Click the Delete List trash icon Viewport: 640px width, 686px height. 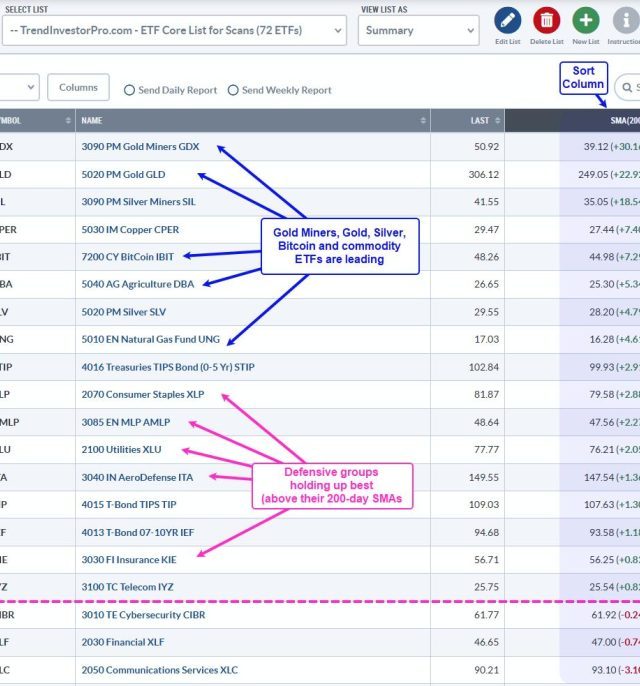click(546, 20)
